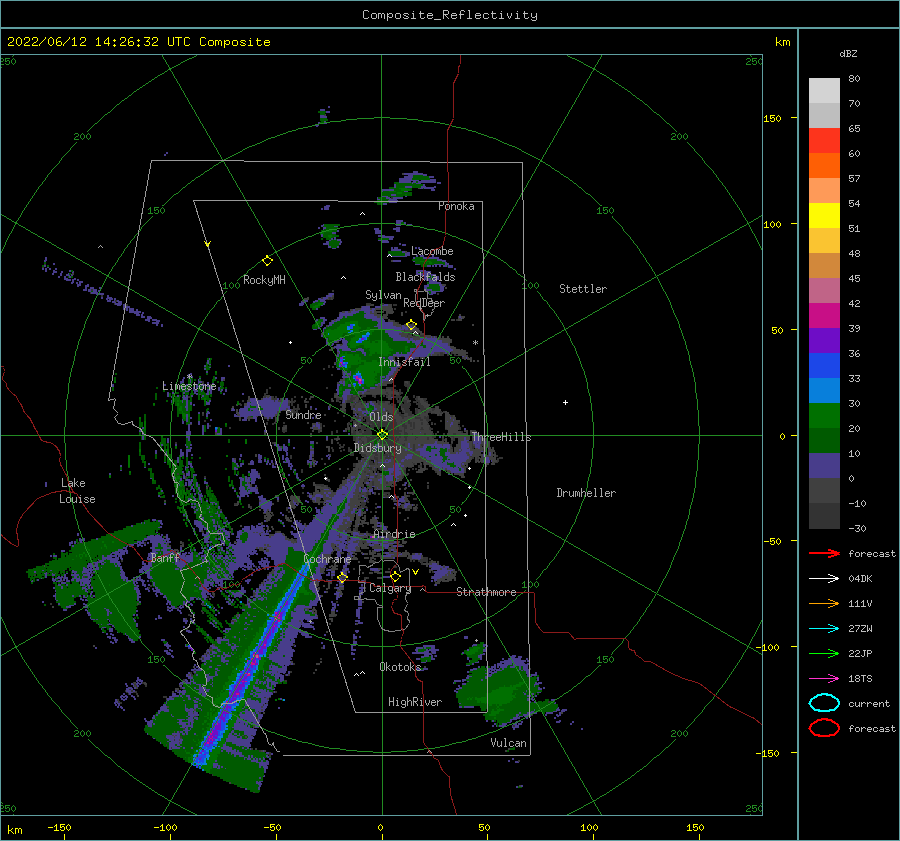Click the km label at bottom left

(15, 830)
